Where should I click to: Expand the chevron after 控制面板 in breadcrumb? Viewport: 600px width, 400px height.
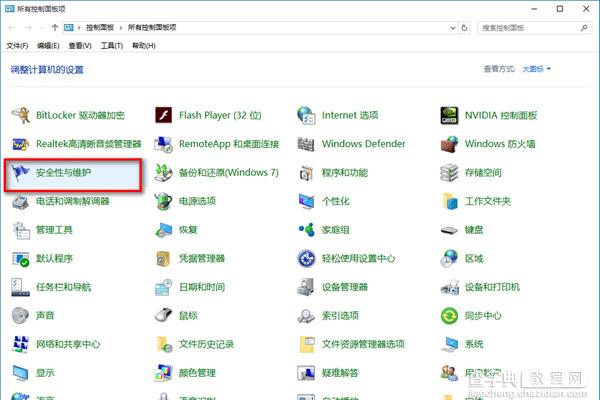coord(121,28)
